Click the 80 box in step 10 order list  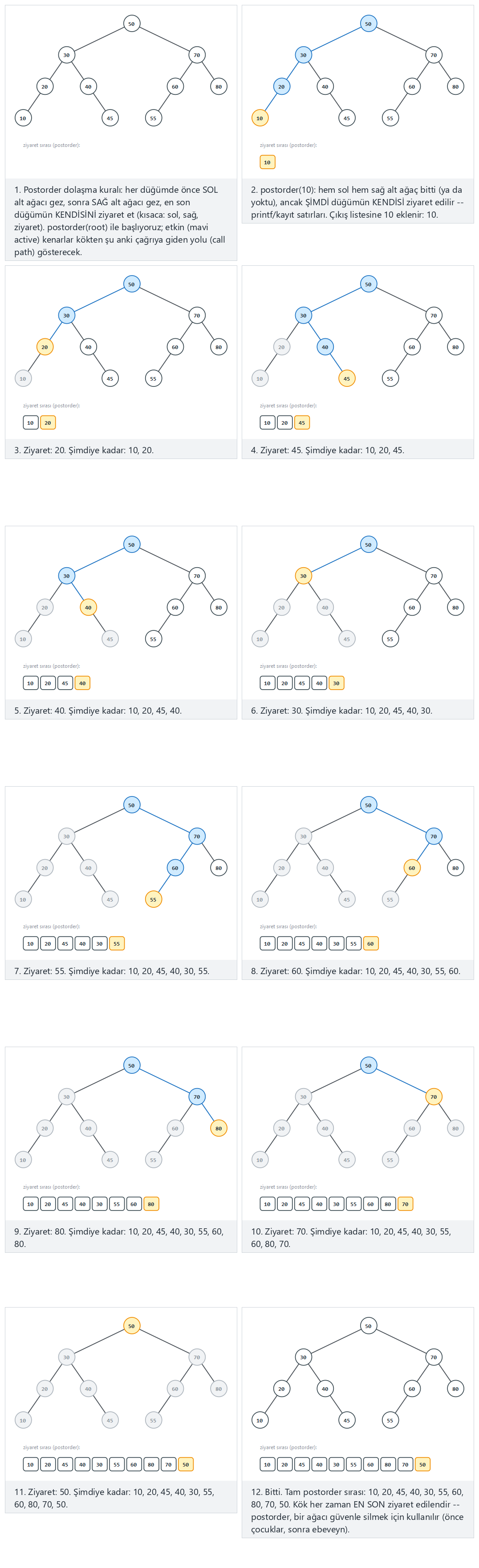pyautogui.click(x=388, y=1204)
